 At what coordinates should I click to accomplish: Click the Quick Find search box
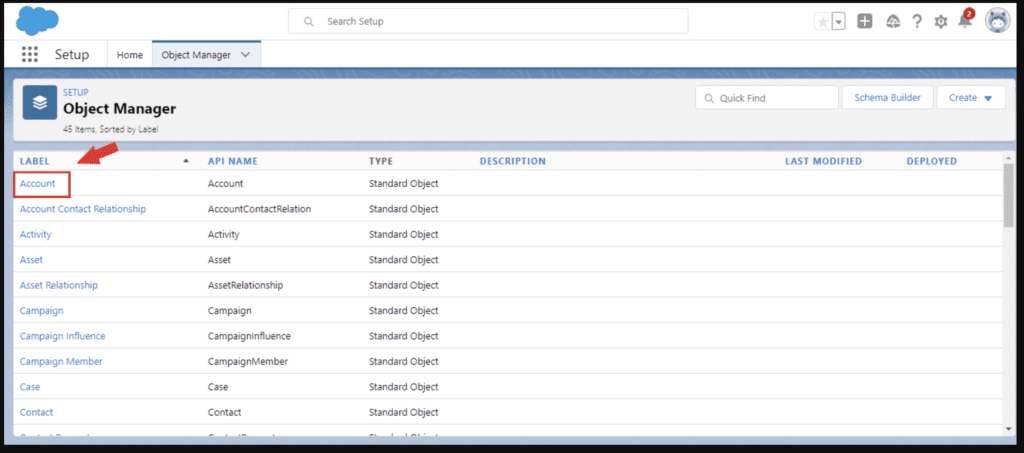(767, 97)
